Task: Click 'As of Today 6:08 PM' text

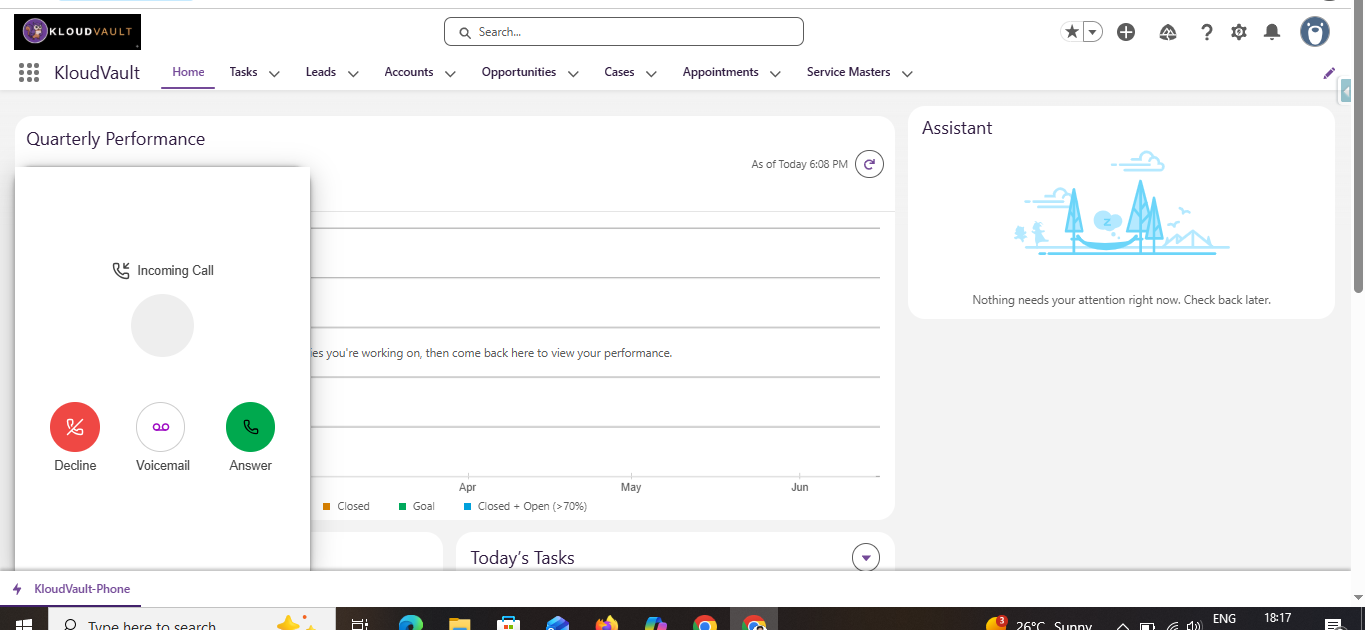Action: click(799, 164)
